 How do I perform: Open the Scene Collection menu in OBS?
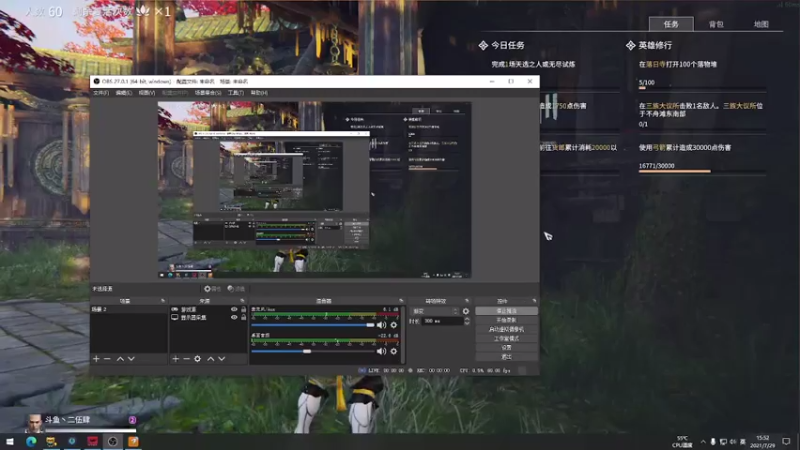(208, 93)
